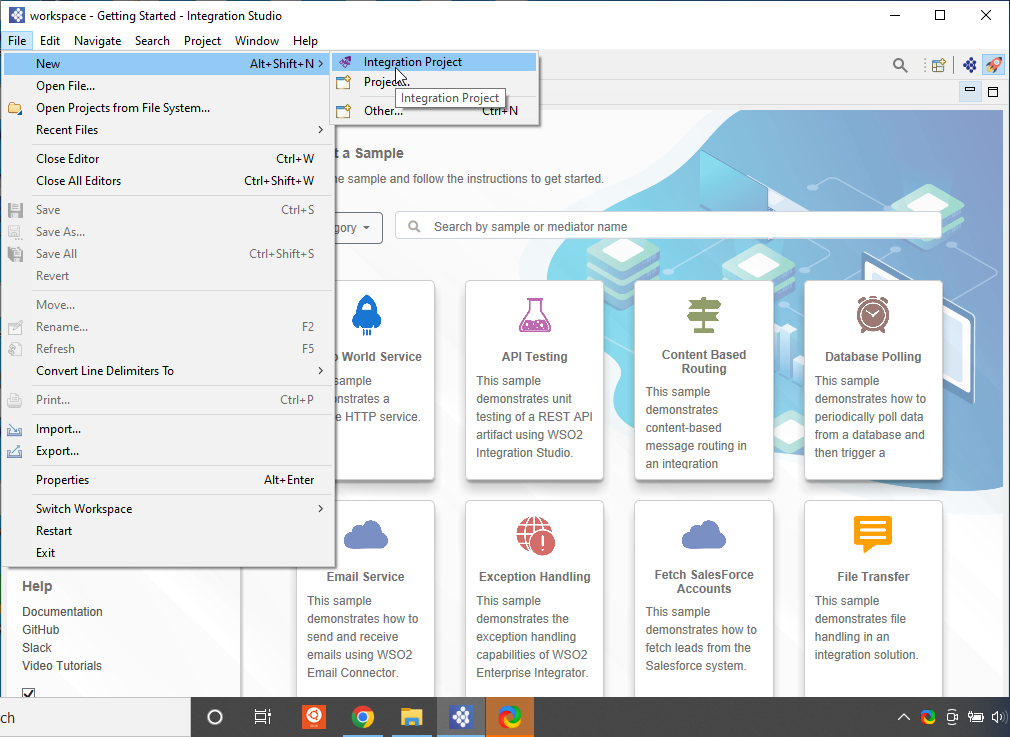Image resolution: width=1010 pixels, height=737 pixels.
Task: Open the Documentation help link
Action: tap(62, 611)
